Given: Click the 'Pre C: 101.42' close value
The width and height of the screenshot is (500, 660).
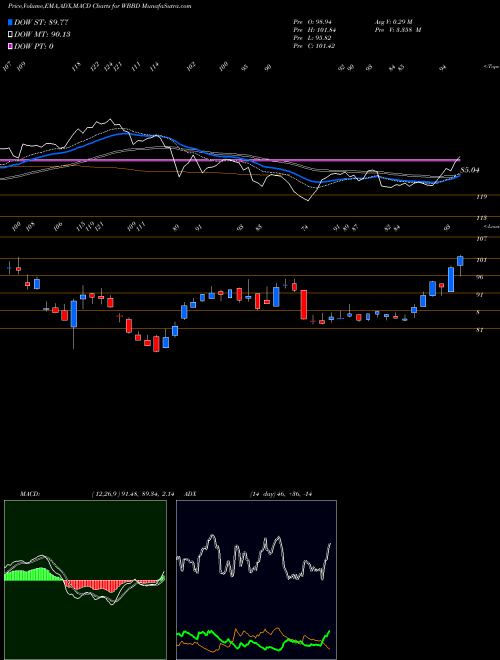Looking at the screenshot, I should point(314,46).
